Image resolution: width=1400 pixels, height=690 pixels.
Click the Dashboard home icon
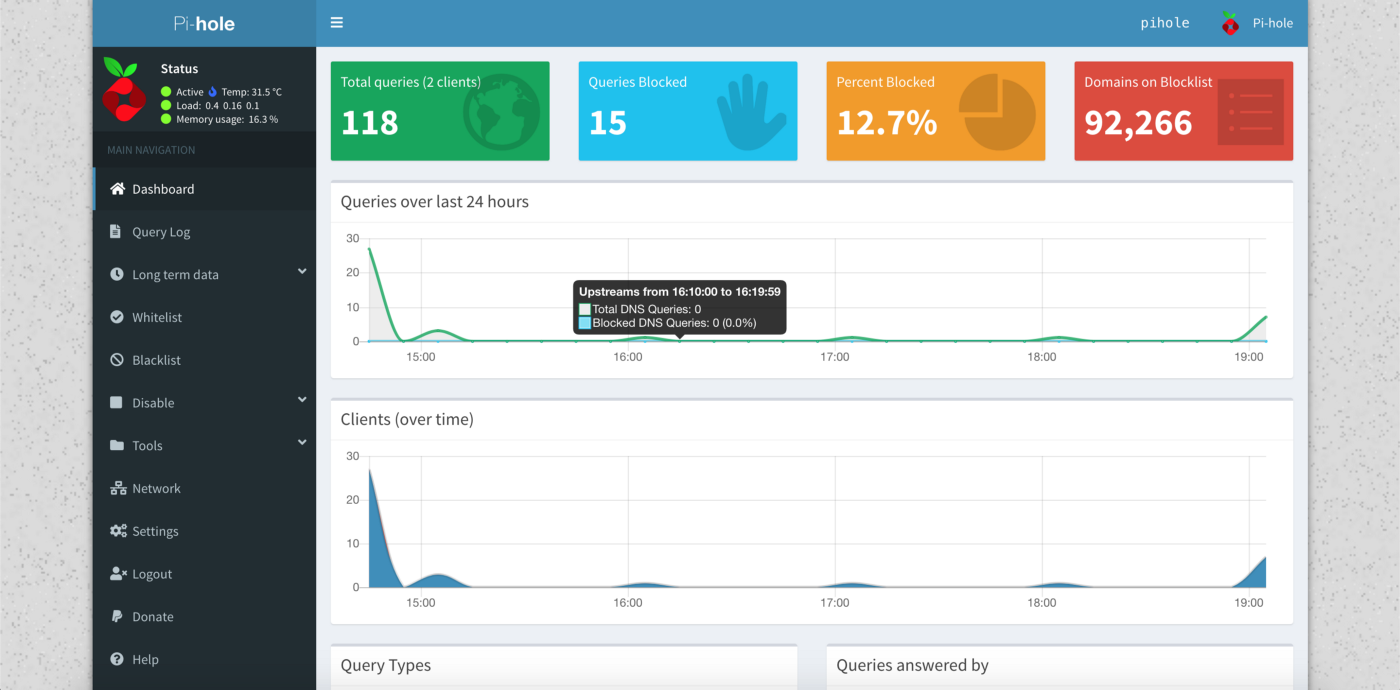pyautogui.click(x=118, y=188)
